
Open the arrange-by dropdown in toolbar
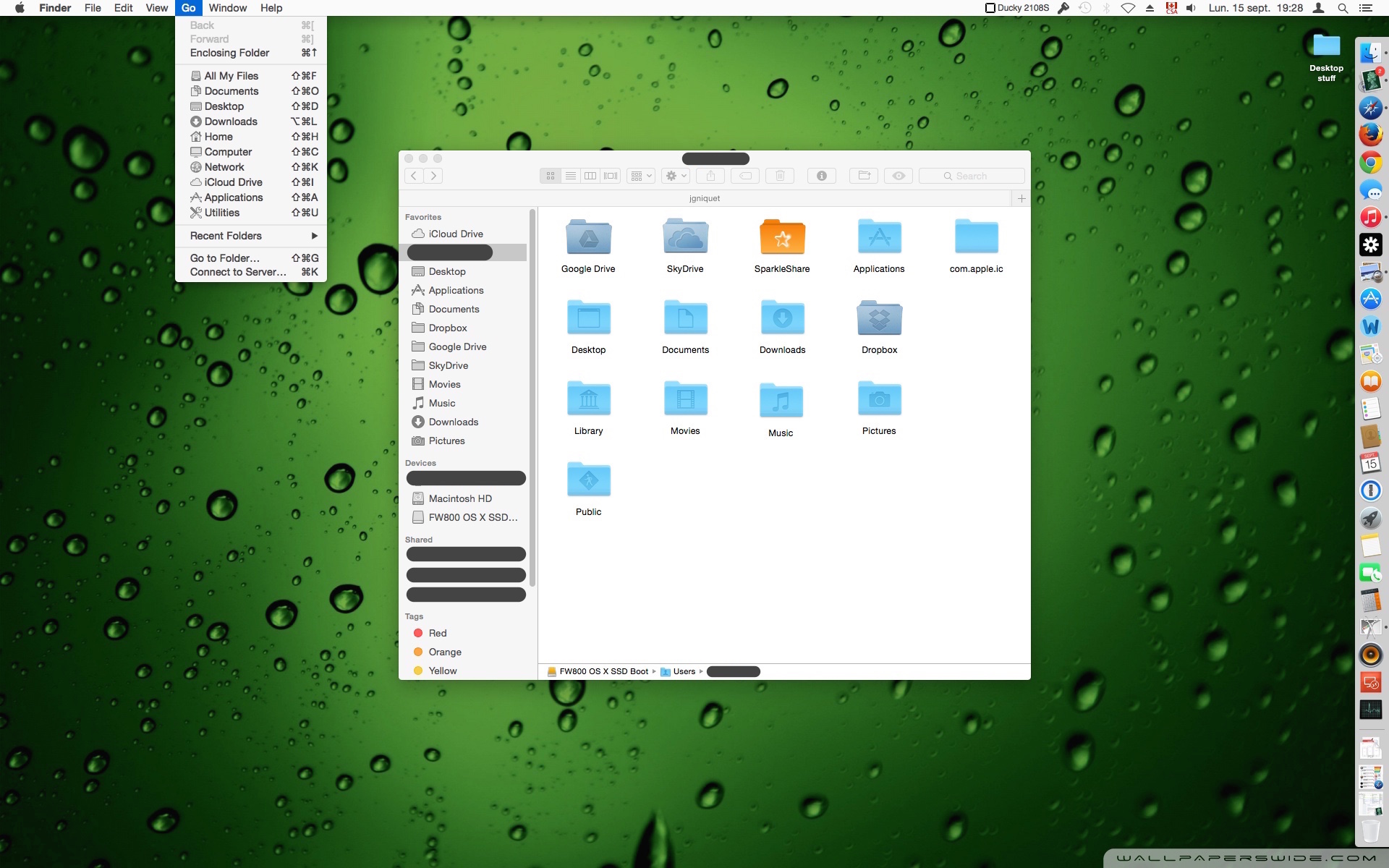(x=641, y=176)
